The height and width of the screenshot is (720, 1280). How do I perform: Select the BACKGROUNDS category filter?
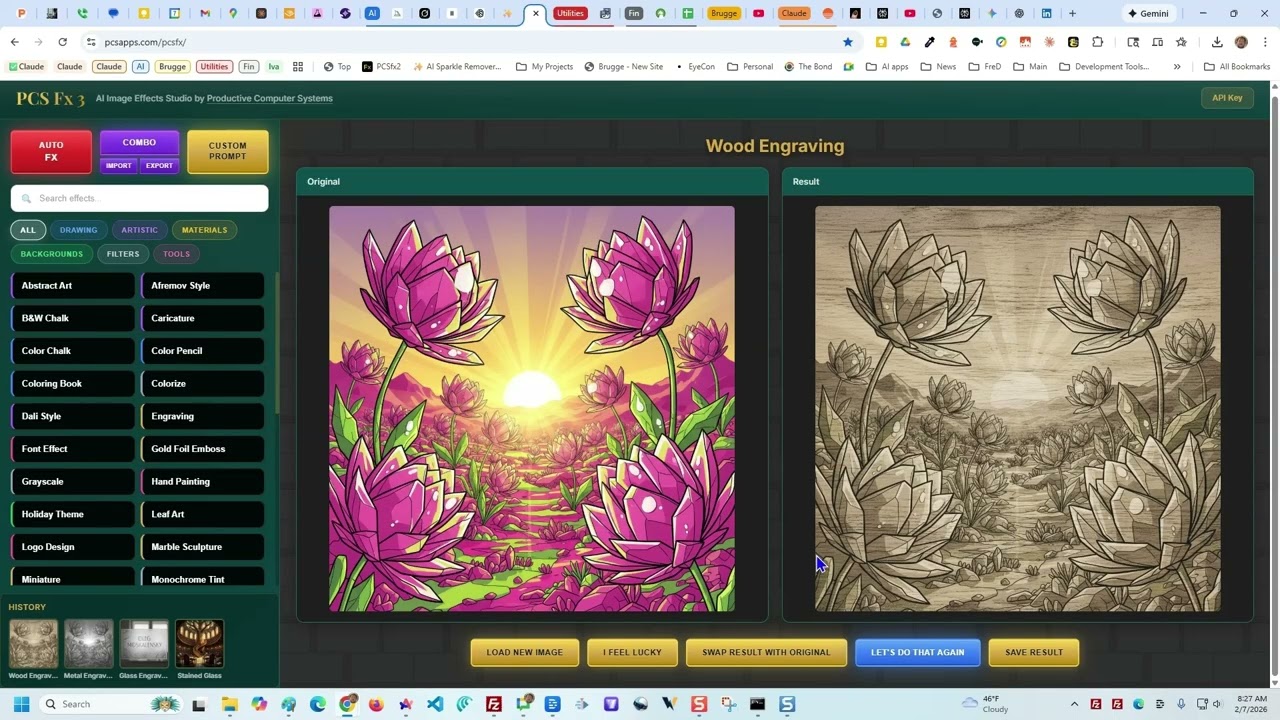(x=52, y=254)
